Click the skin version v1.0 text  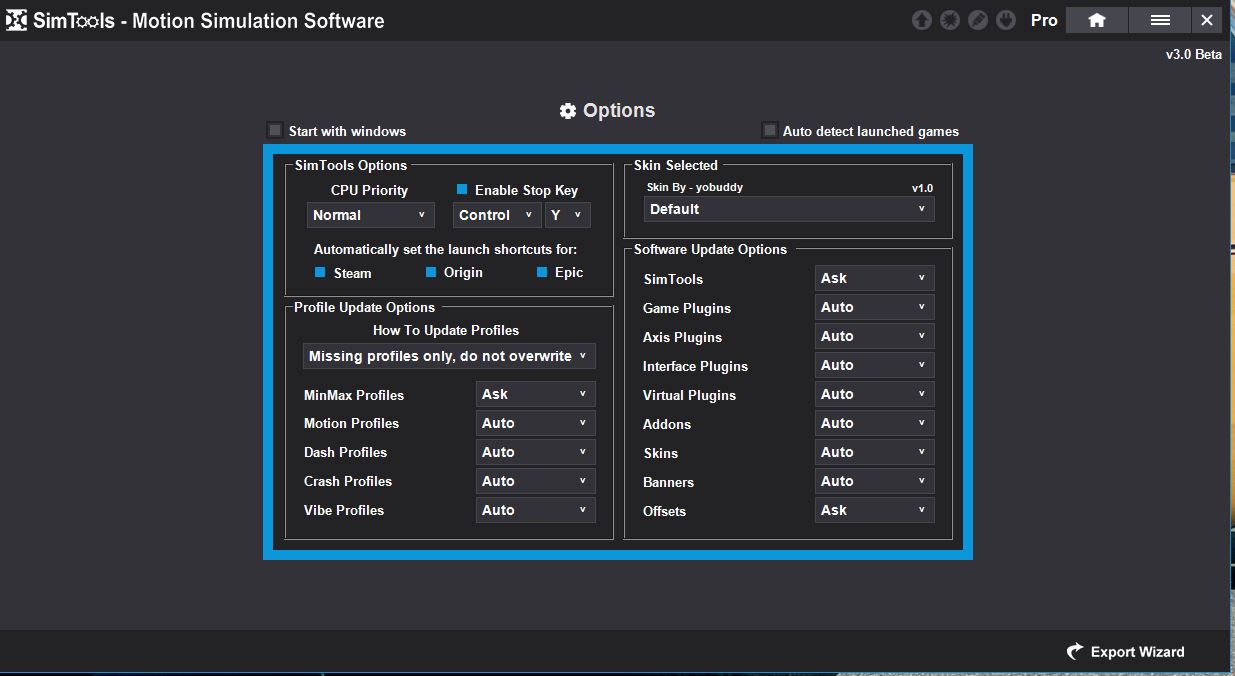[x=922, y=188]
